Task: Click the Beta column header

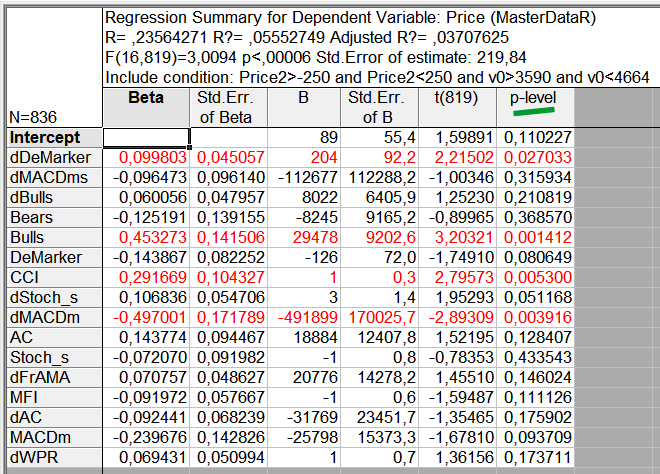Action: 146,107
